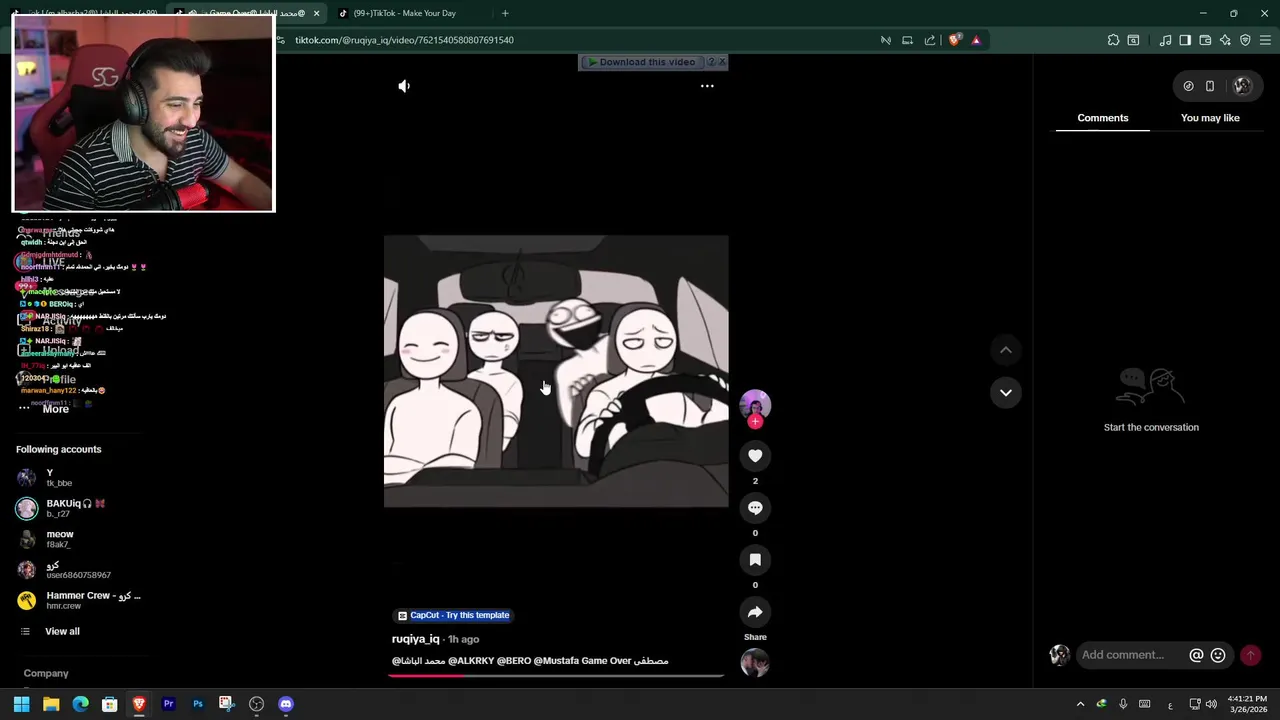This screenshot has height=720, width=1280.
Task: Open help for download video overlay
Action: pyautogui.click(x=711, y=62)
